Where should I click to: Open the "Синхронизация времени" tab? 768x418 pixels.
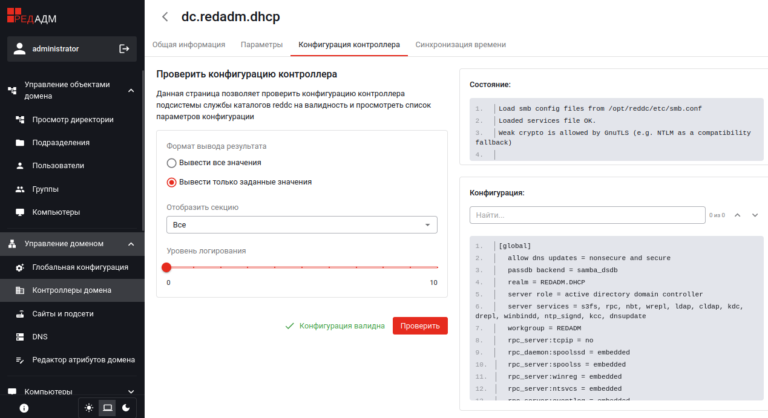click(x=460, y=45)
